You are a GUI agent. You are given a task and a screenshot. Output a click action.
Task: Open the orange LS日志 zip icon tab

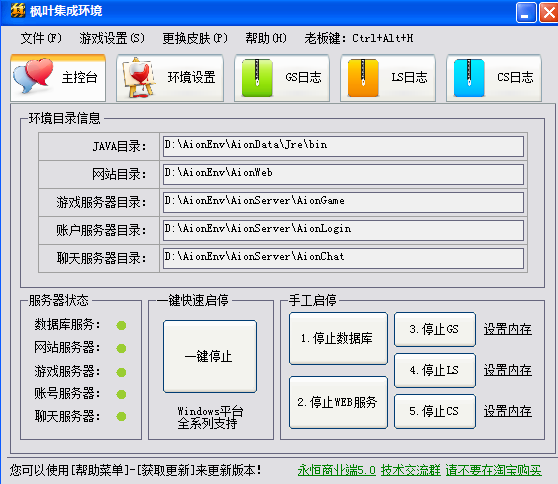pos(388,78)
